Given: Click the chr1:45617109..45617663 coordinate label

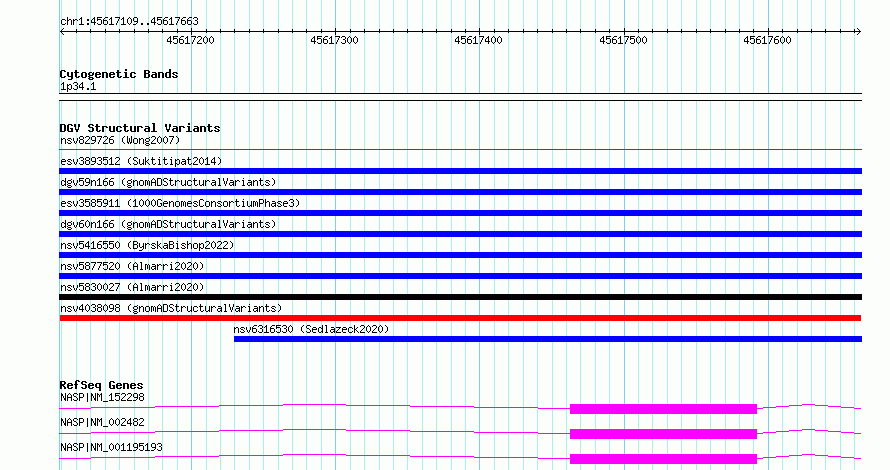Looking at the screenshot, I should coord(129,21).
